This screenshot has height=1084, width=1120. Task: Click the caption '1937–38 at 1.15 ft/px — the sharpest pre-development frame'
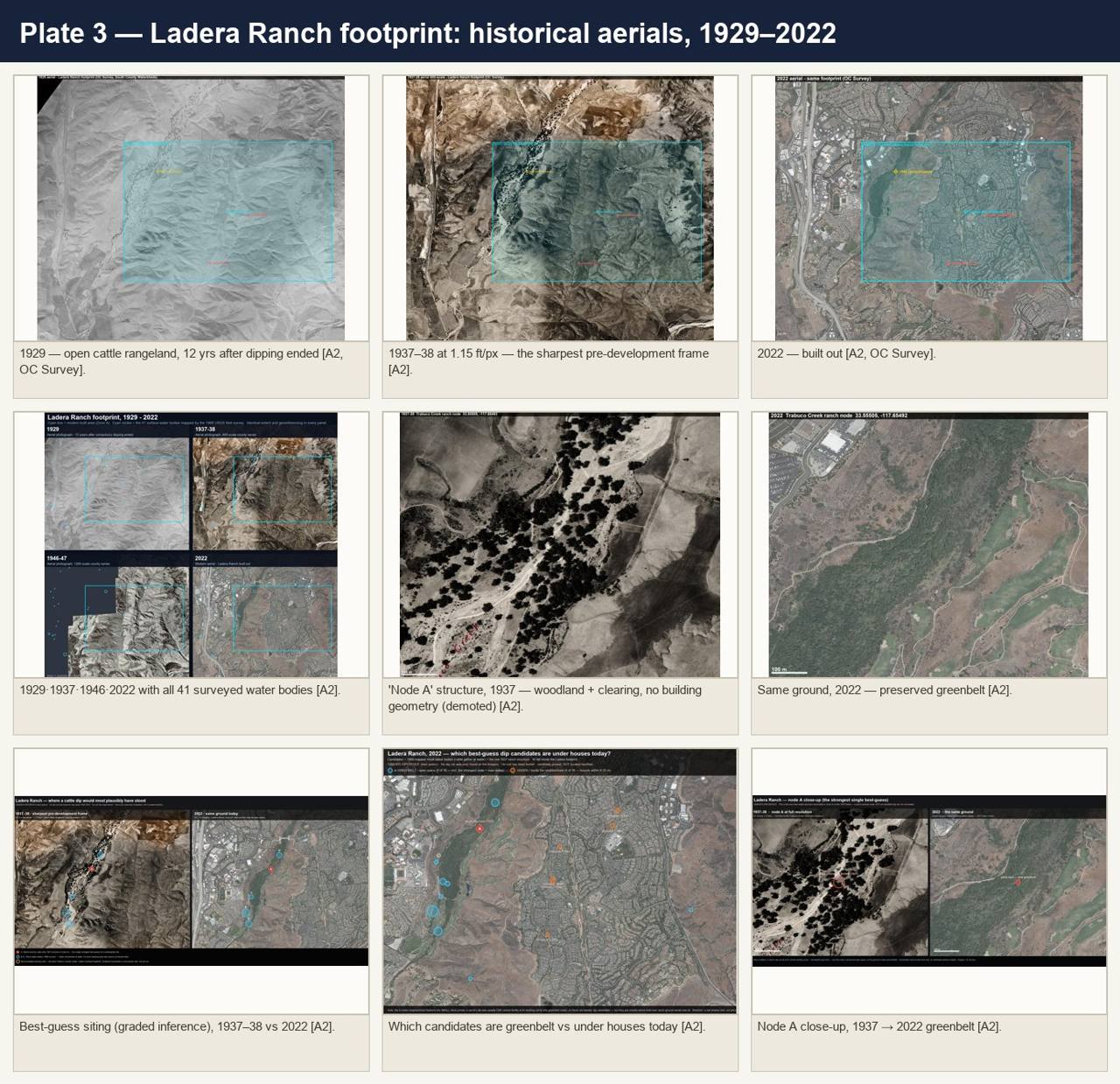coord(549,361)
